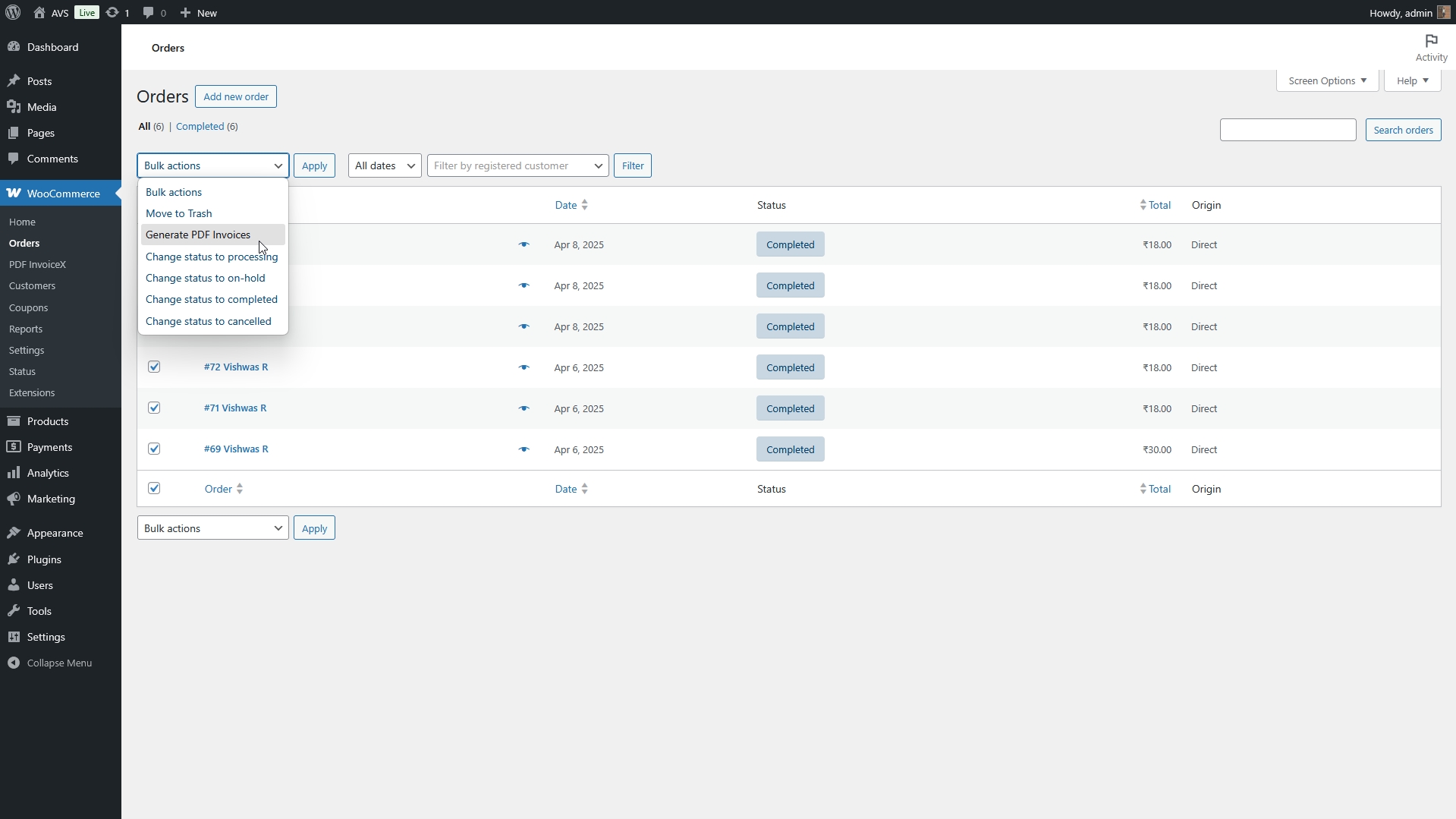Screen dimensions: 1456x819
Task: Show the Completed (6) orders view
Action: (207, 126)
